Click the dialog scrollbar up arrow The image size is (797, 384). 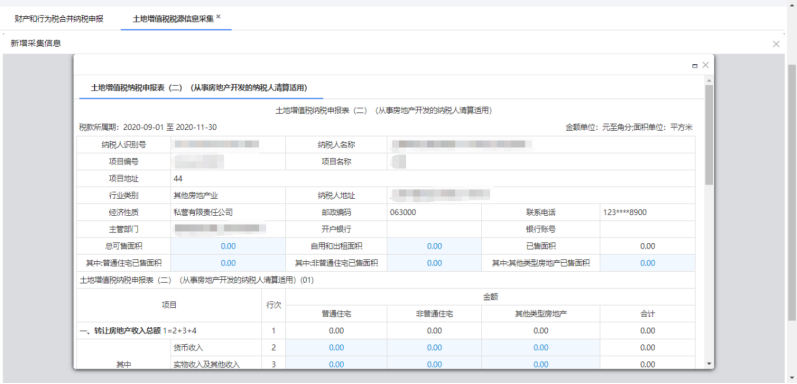tap(709, 80)
